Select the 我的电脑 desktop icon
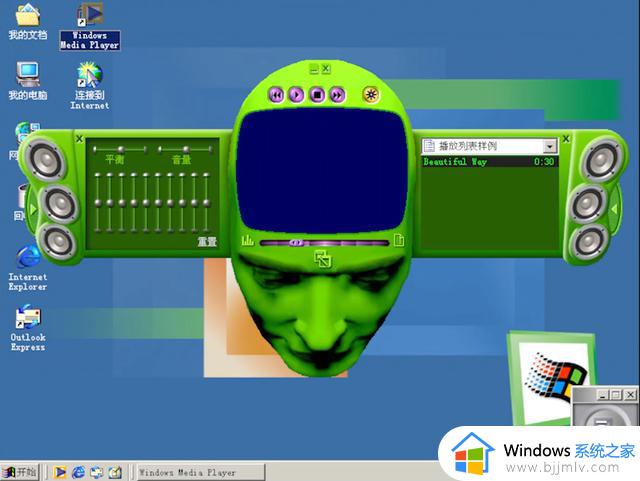This screenshot has height=481, width=640. point(28,81)
